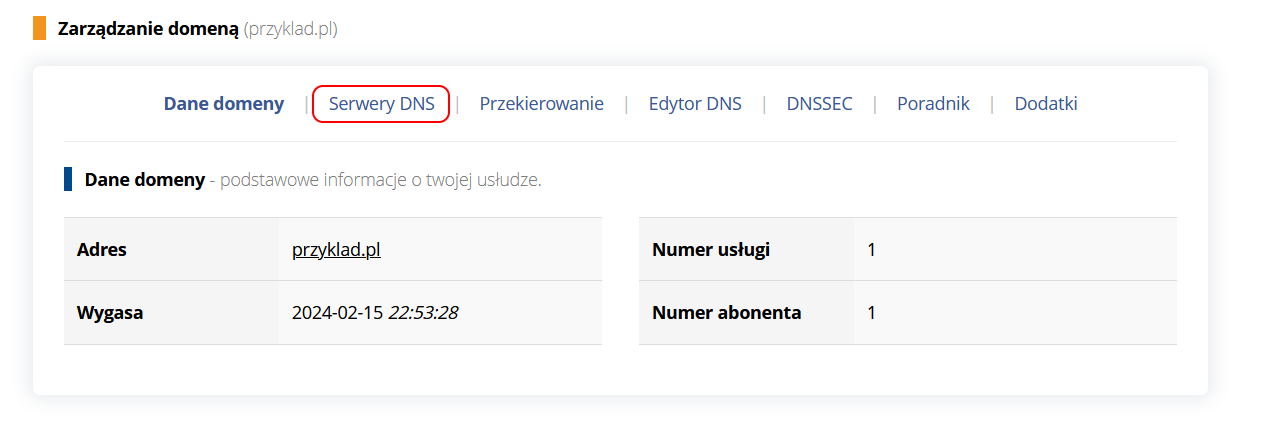Click the bold Dane domeny section heading
The width and height of the screenshot is (1261, 432).
point(144,181)
